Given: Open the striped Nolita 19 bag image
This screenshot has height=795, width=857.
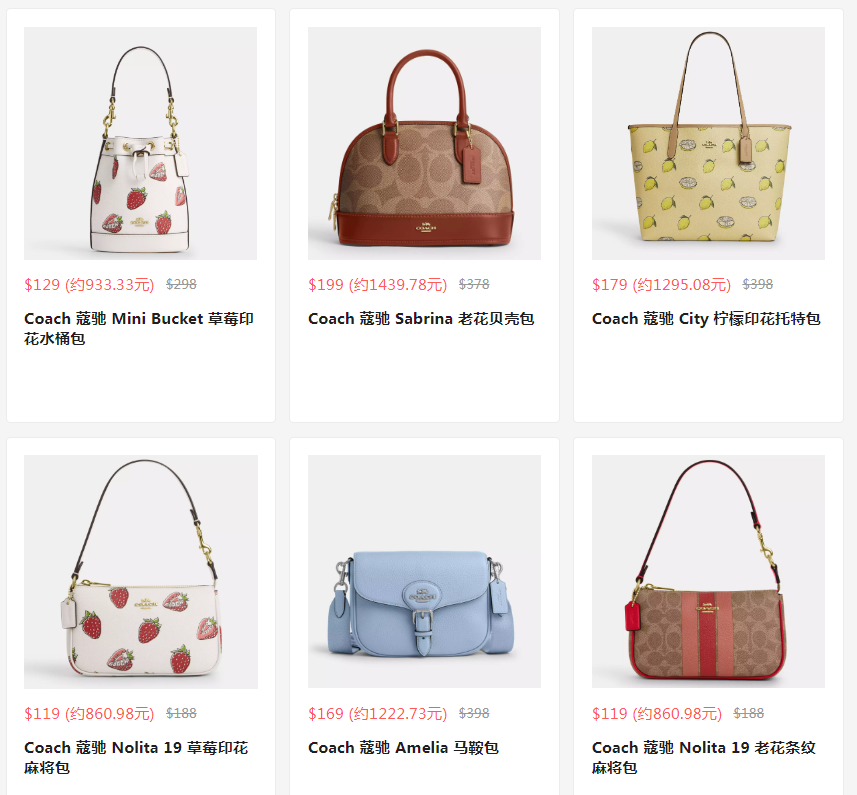Looking at the screenshot, I should click(x=708, y=572).
